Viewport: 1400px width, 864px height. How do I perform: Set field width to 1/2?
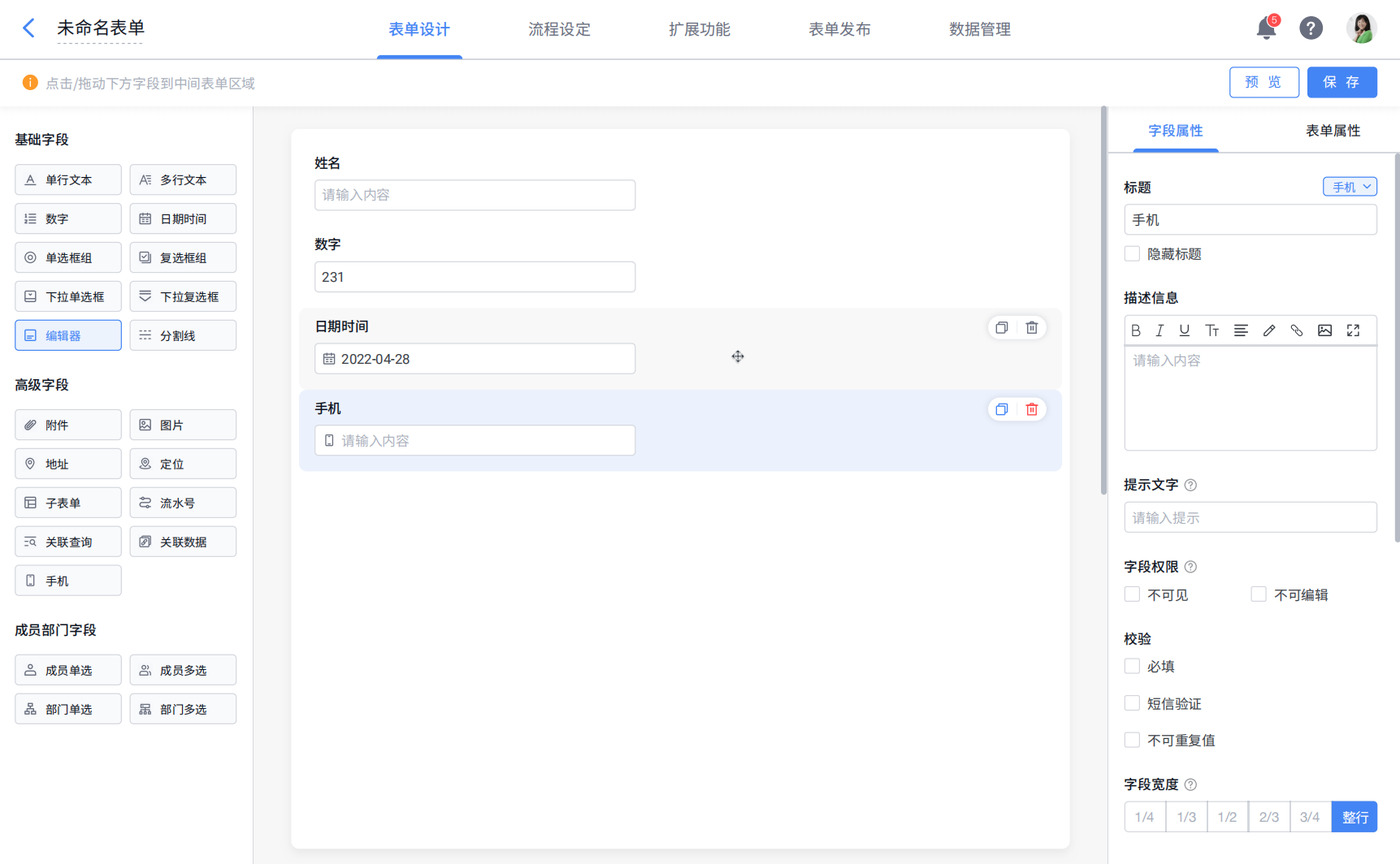pyautogui.click(x=1227, y=817)
